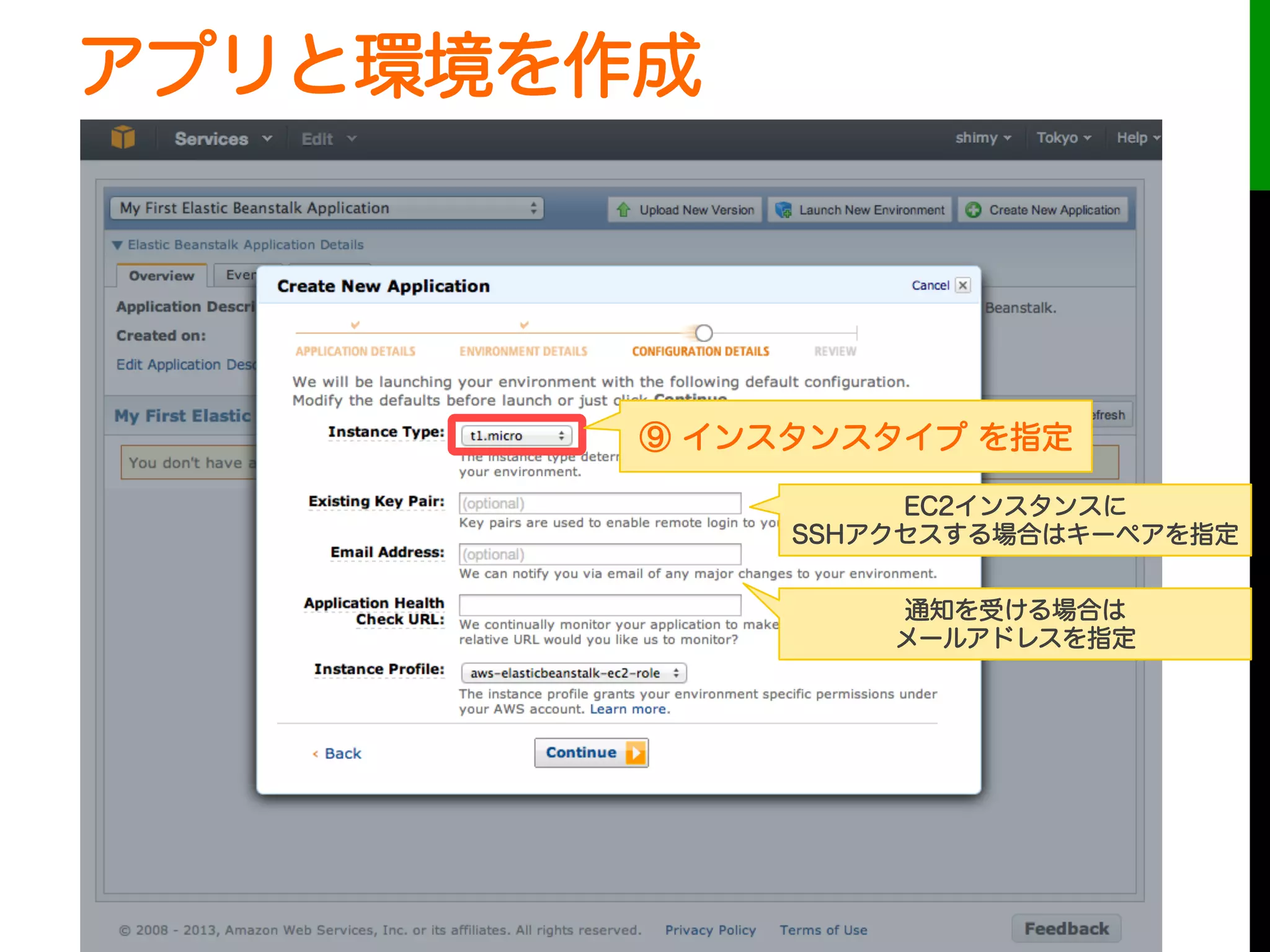Open the Help menu
The height and width of the screenshot is (952, 1270).
point(1139,138)
